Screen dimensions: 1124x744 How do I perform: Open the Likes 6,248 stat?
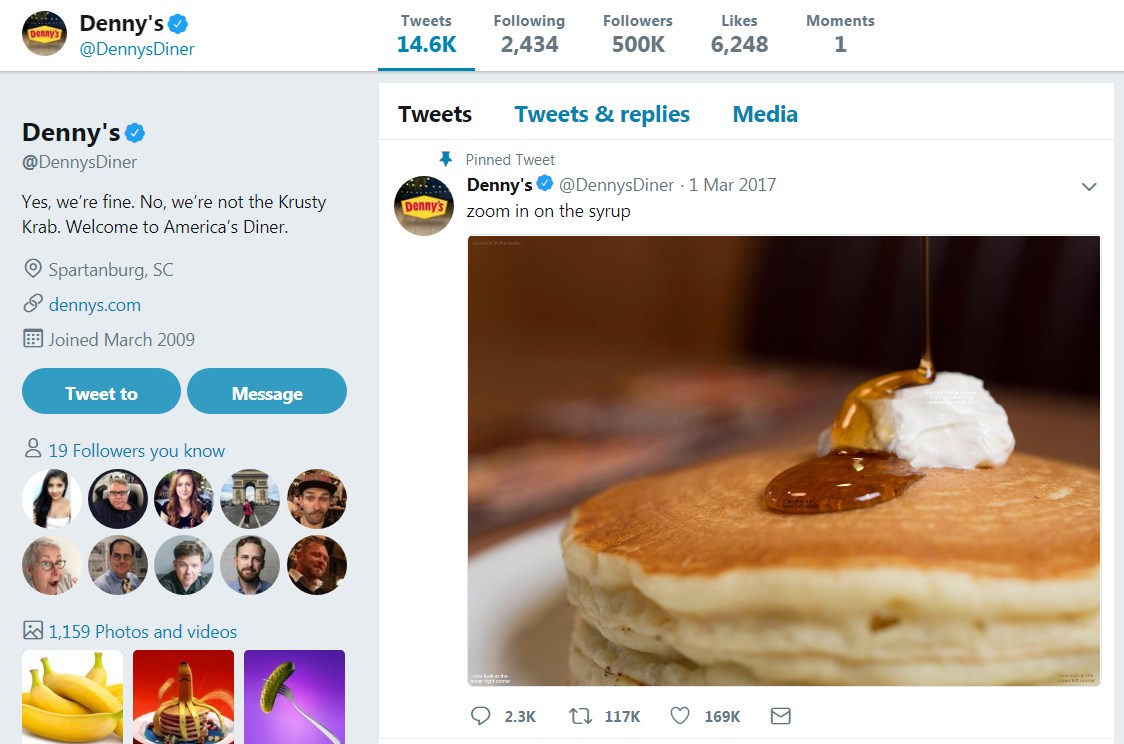tap(739, 34)
